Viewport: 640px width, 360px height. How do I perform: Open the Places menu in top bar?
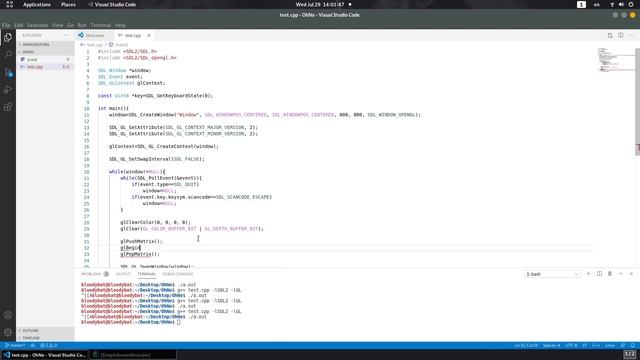[68, 4]
